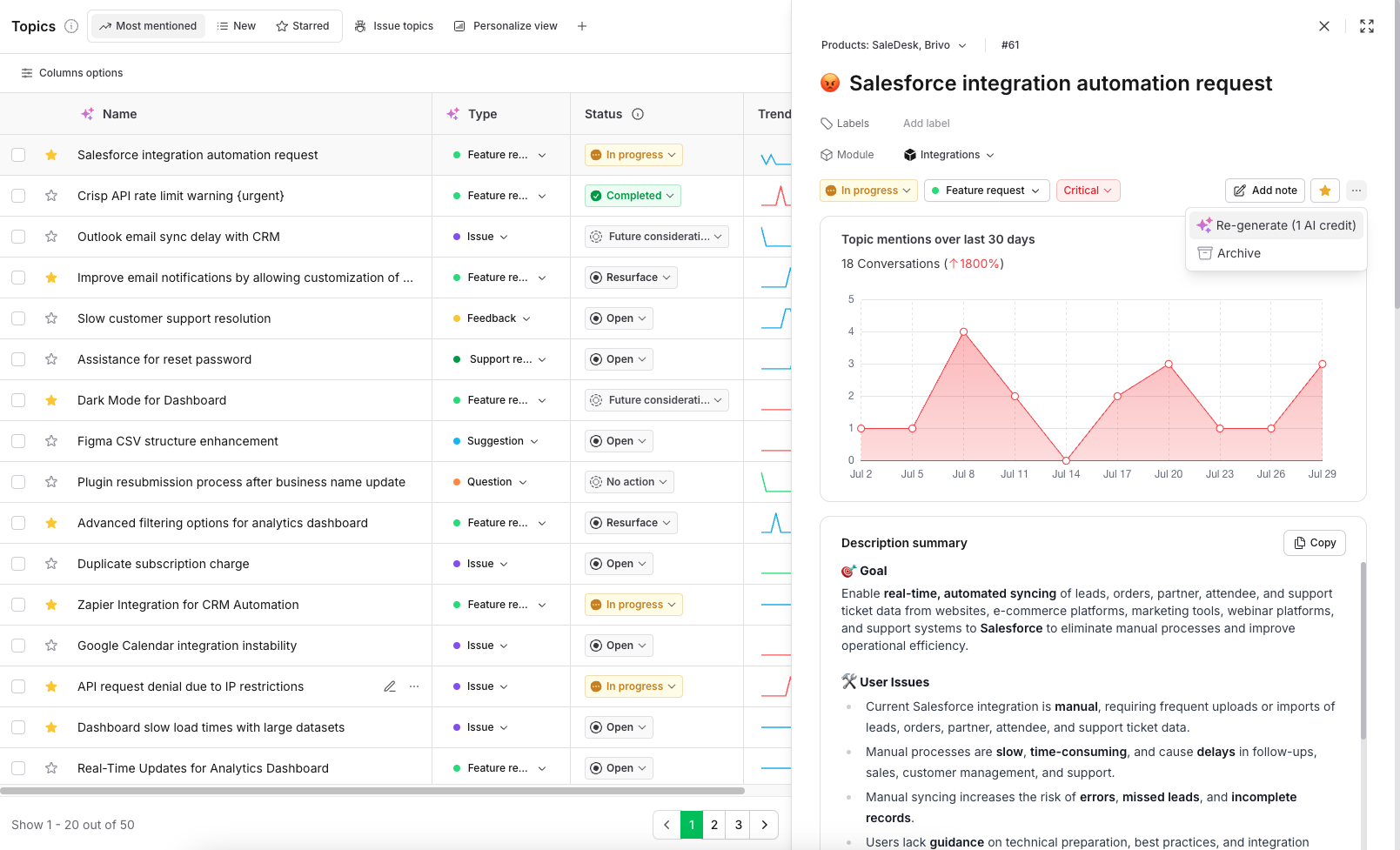Open the expand fullscreen panel icon

click(x=1367, y=26)
